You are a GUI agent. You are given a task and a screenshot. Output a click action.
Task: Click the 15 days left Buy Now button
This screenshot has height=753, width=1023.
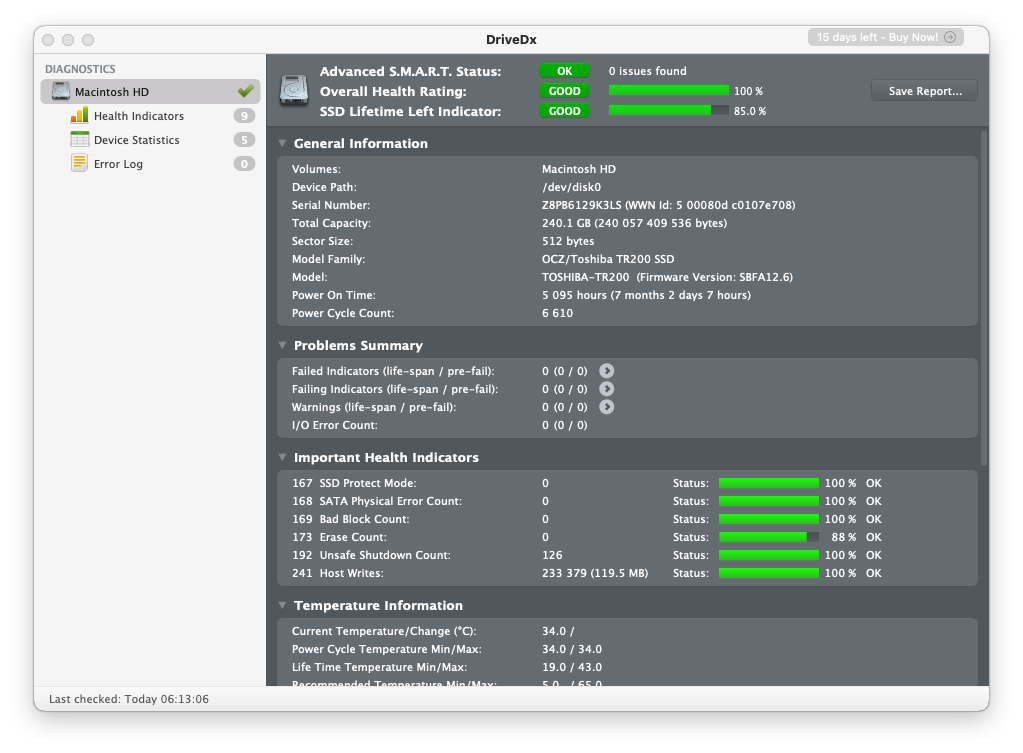coord(886,37)
